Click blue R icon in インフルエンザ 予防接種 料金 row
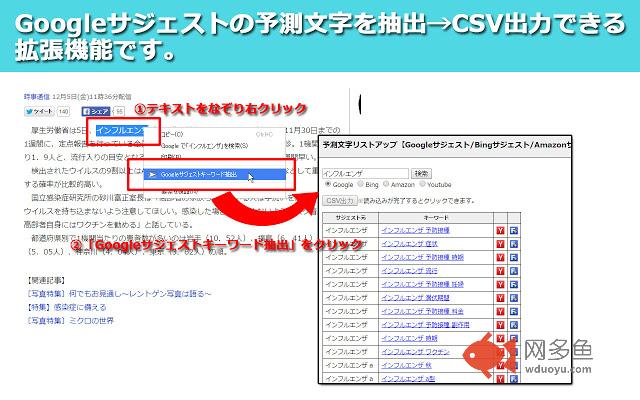This screenshot has height=400, width=640. pos(513,311)
